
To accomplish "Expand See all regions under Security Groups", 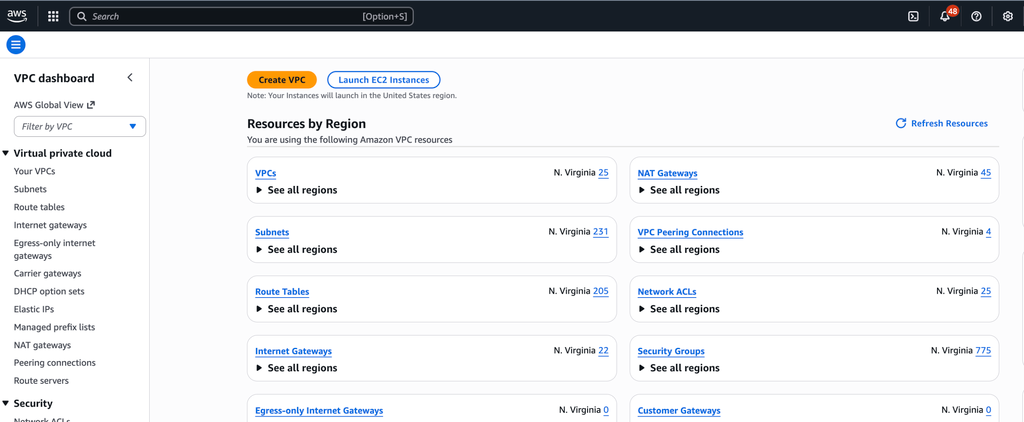I will click(679, 368).
